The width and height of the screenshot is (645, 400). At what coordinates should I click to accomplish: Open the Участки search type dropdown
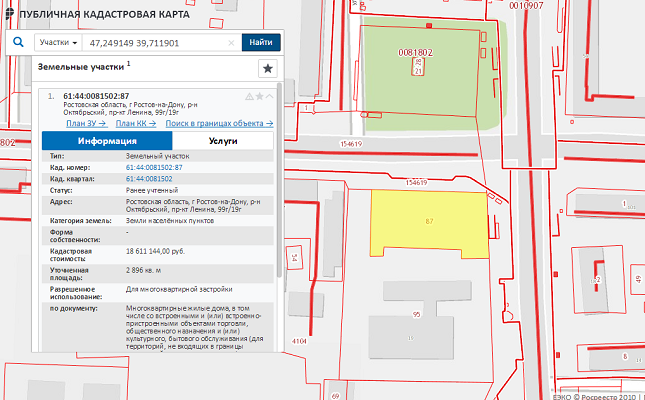tap(57, 43)
